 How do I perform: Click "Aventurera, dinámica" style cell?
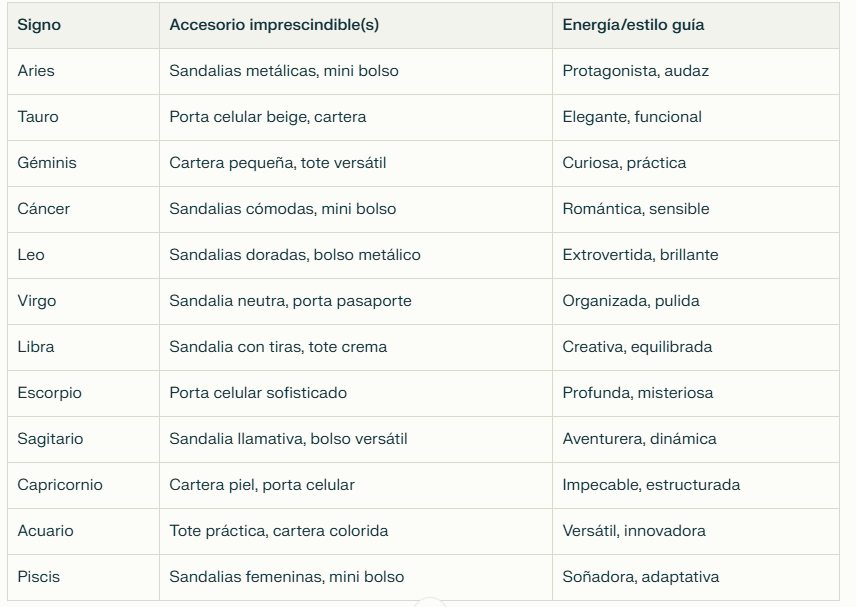pyautogui.click(x=639, y=439)
